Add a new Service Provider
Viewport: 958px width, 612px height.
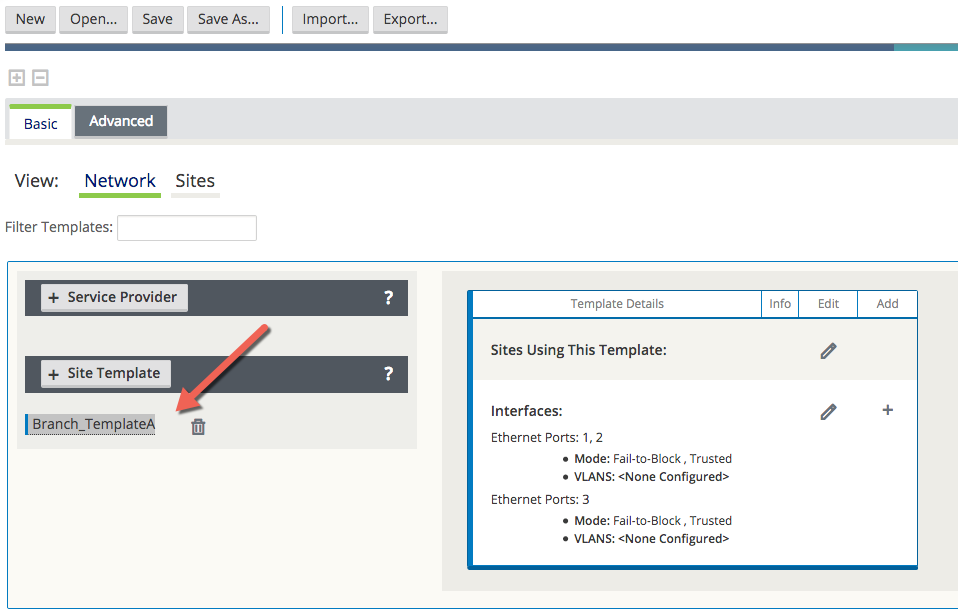(114, 297)
